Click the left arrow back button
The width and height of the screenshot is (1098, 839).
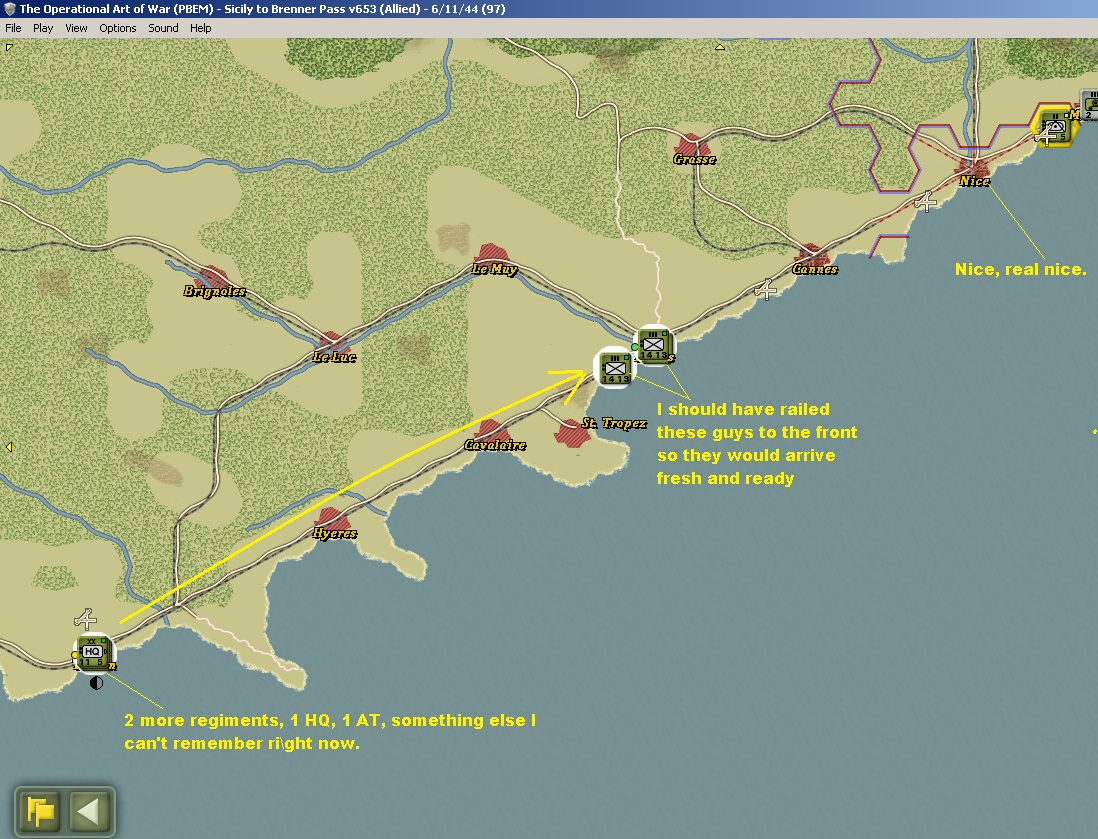click(89, 811)
